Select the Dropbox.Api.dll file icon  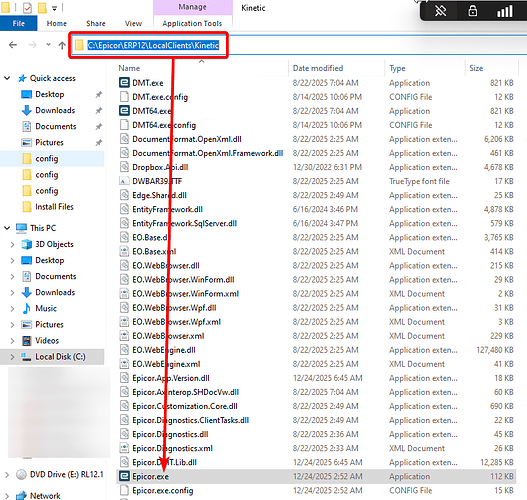[x=124, y=167]
